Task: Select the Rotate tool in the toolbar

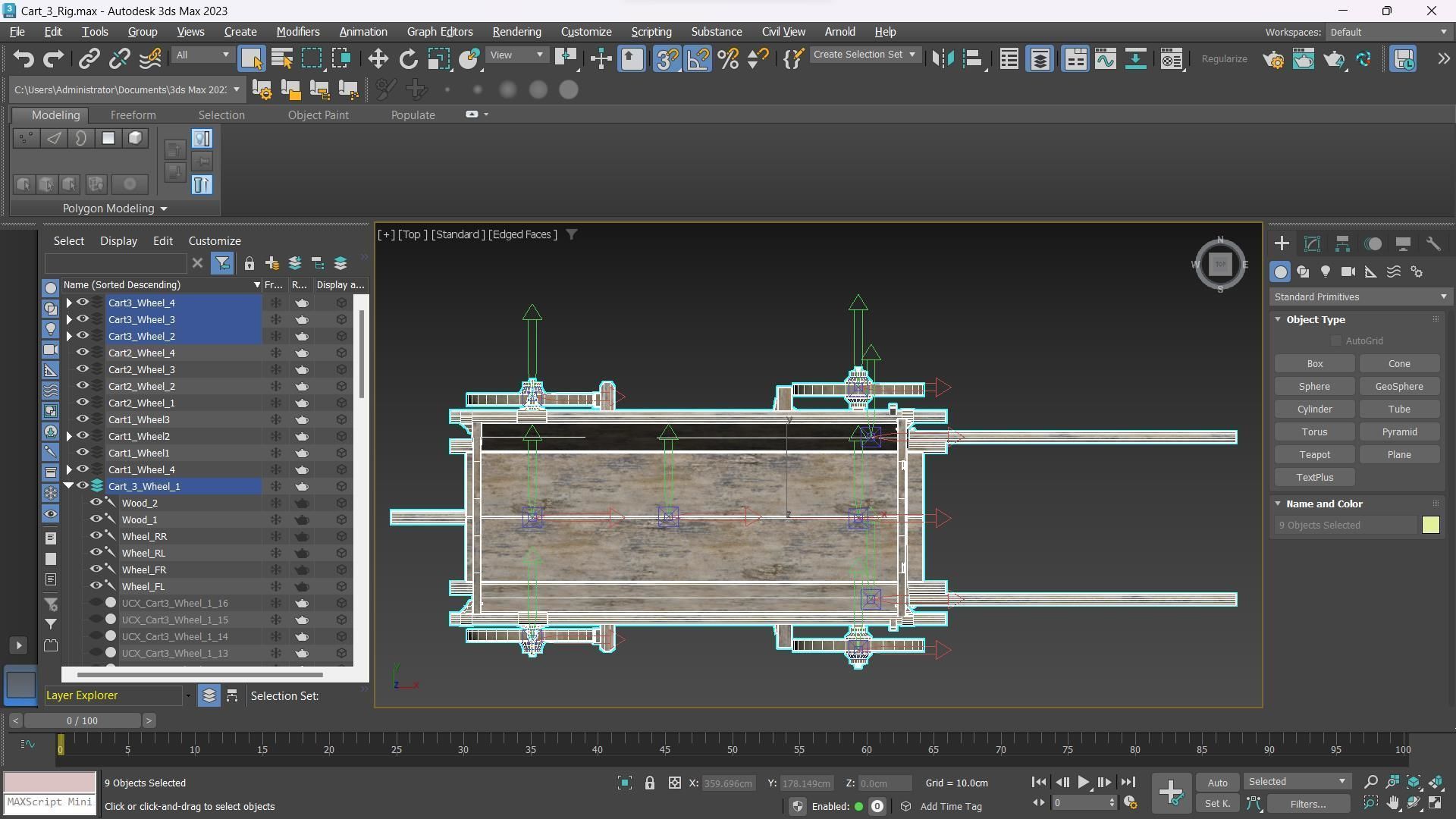Action: (408, 59)
